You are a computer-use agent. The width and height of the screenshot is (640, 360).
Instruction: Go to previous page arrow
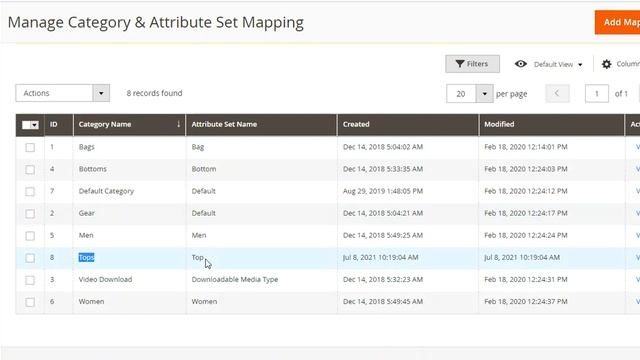click(x=557, y=93)
